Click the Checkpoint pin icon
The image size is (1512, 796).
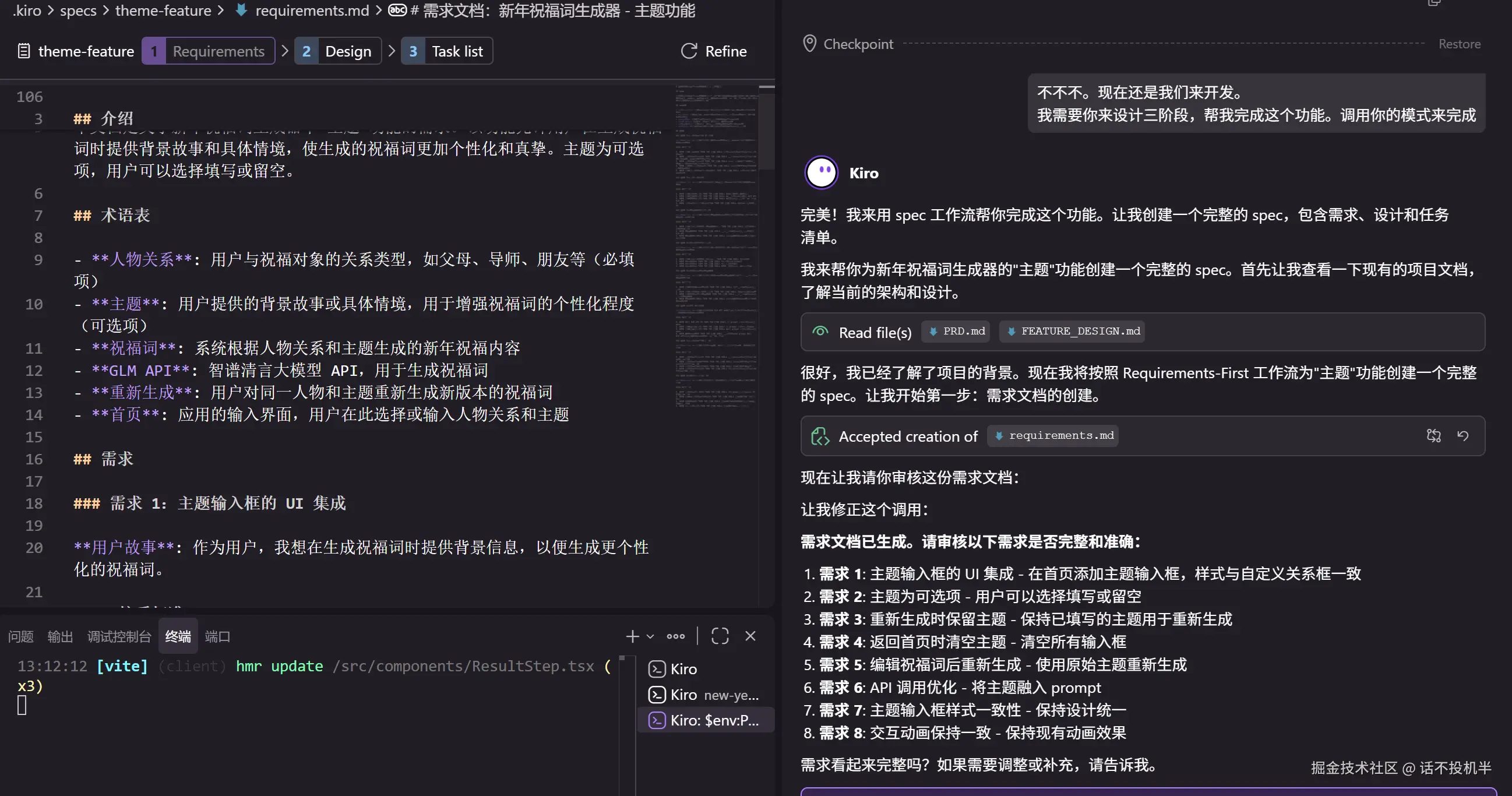(809, 44)
